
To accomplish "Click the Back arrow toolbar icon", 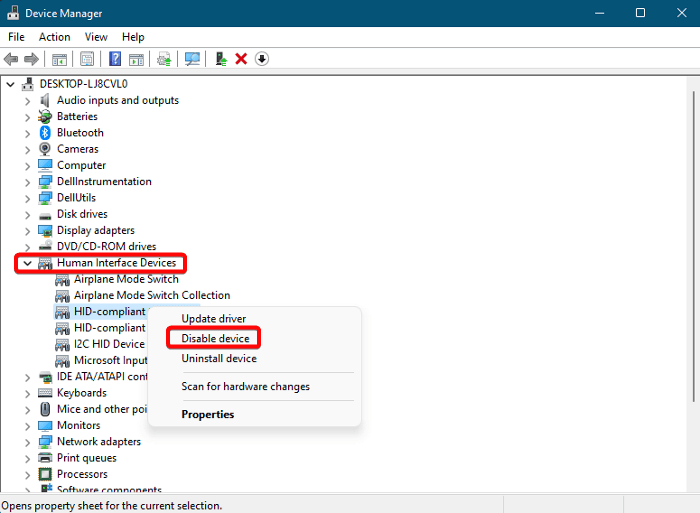I will pyautogui.click(x=11, y=59).
